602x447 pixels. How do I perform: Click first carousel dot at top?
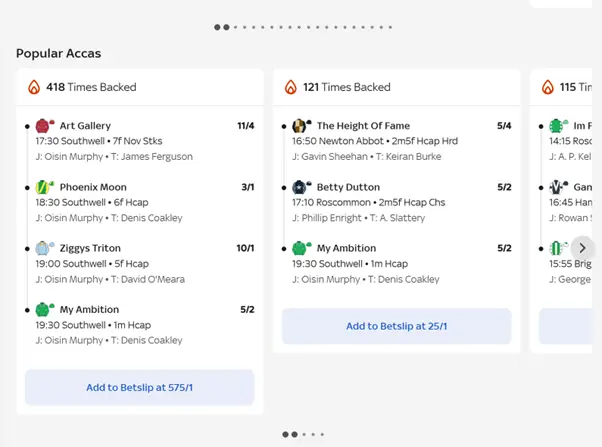(217, 28)
